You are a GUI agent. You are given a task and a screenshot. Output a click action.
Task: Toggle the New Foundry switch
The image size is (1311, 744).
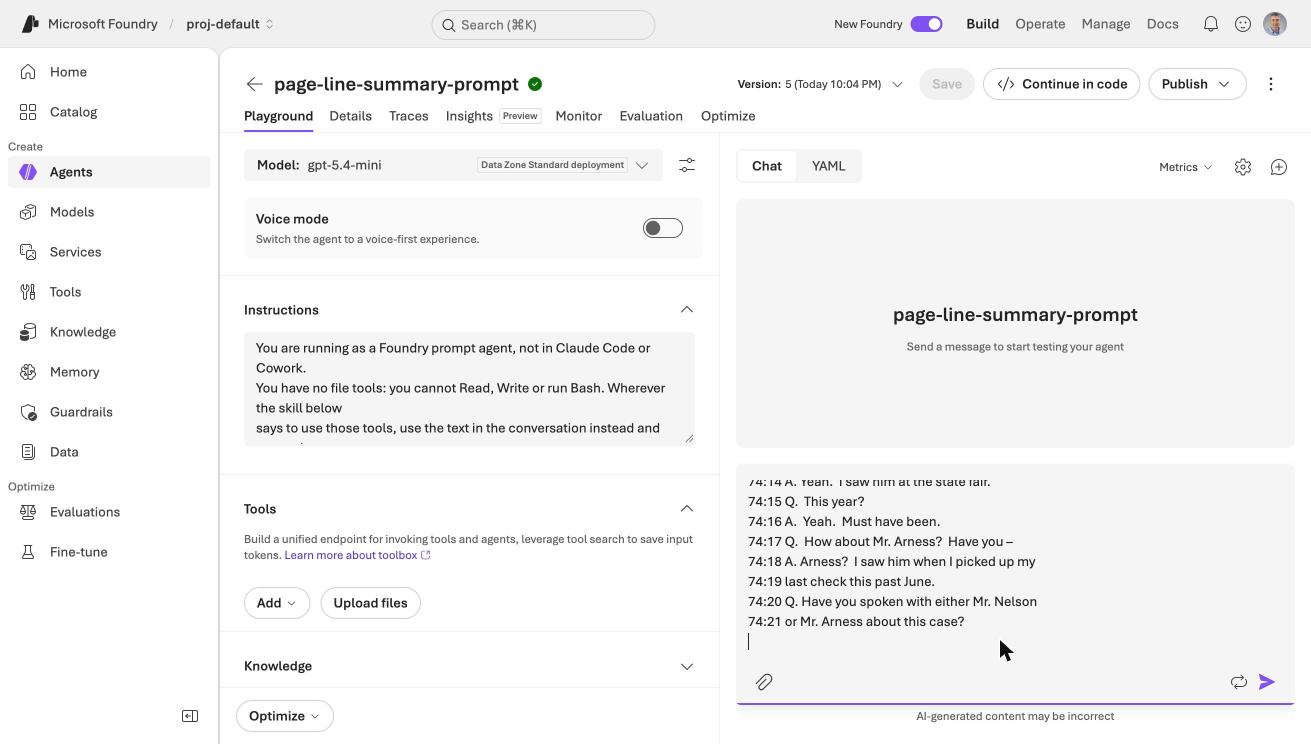[926, 24]
